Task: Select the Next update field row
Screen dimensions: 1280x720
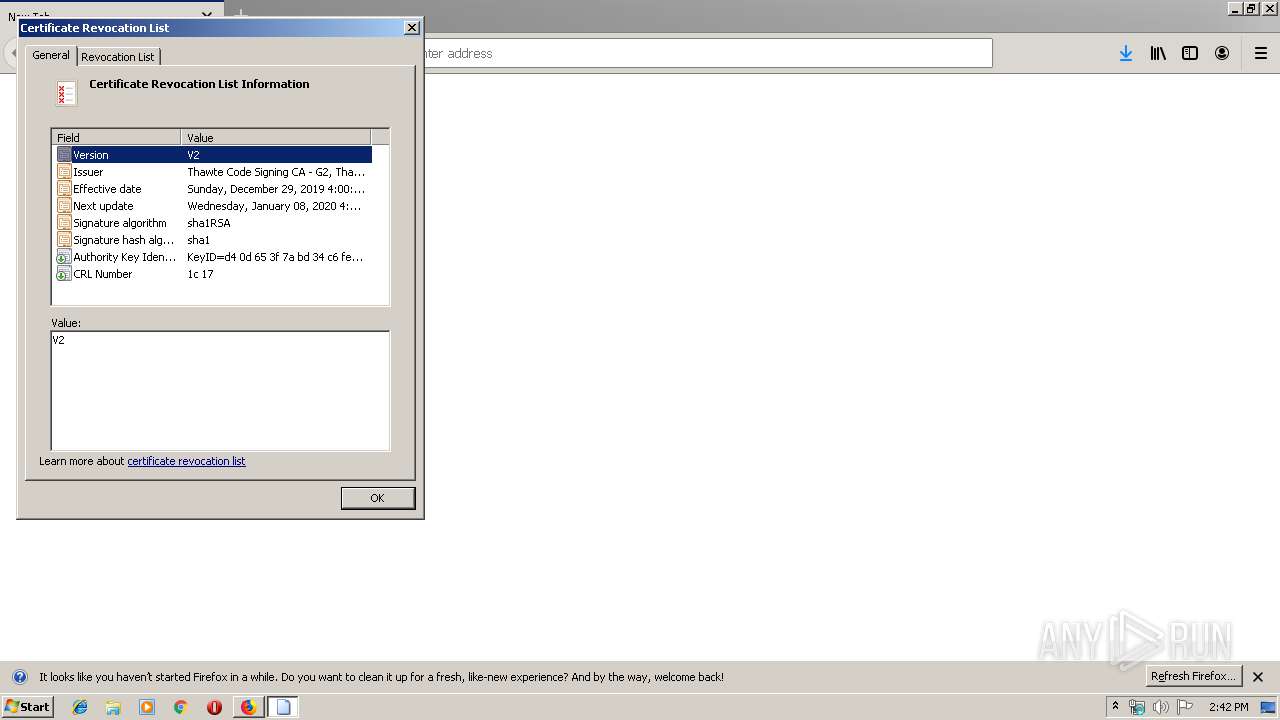Action: (x=214, y=206)
